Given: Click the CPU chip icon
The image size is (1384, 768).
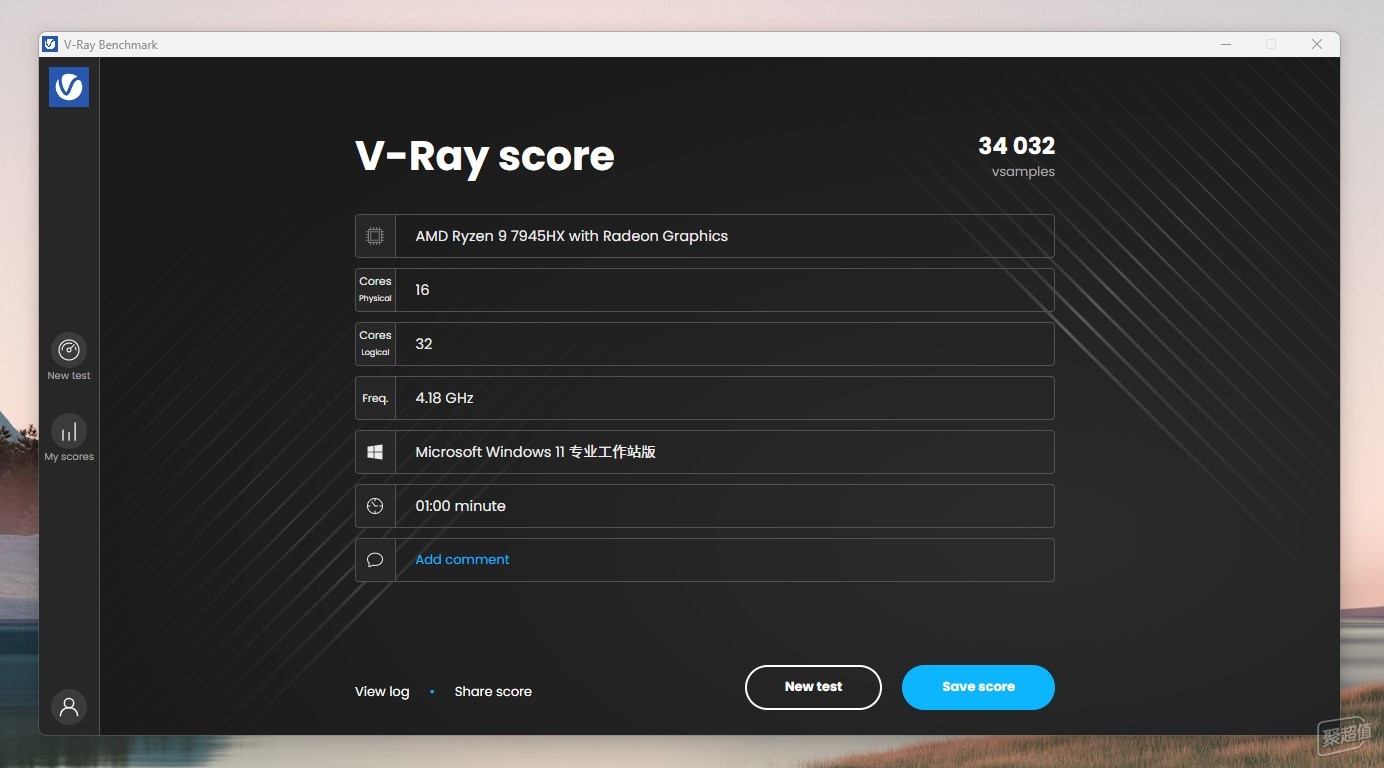Looking at the screenshot, I should (375, 236).
